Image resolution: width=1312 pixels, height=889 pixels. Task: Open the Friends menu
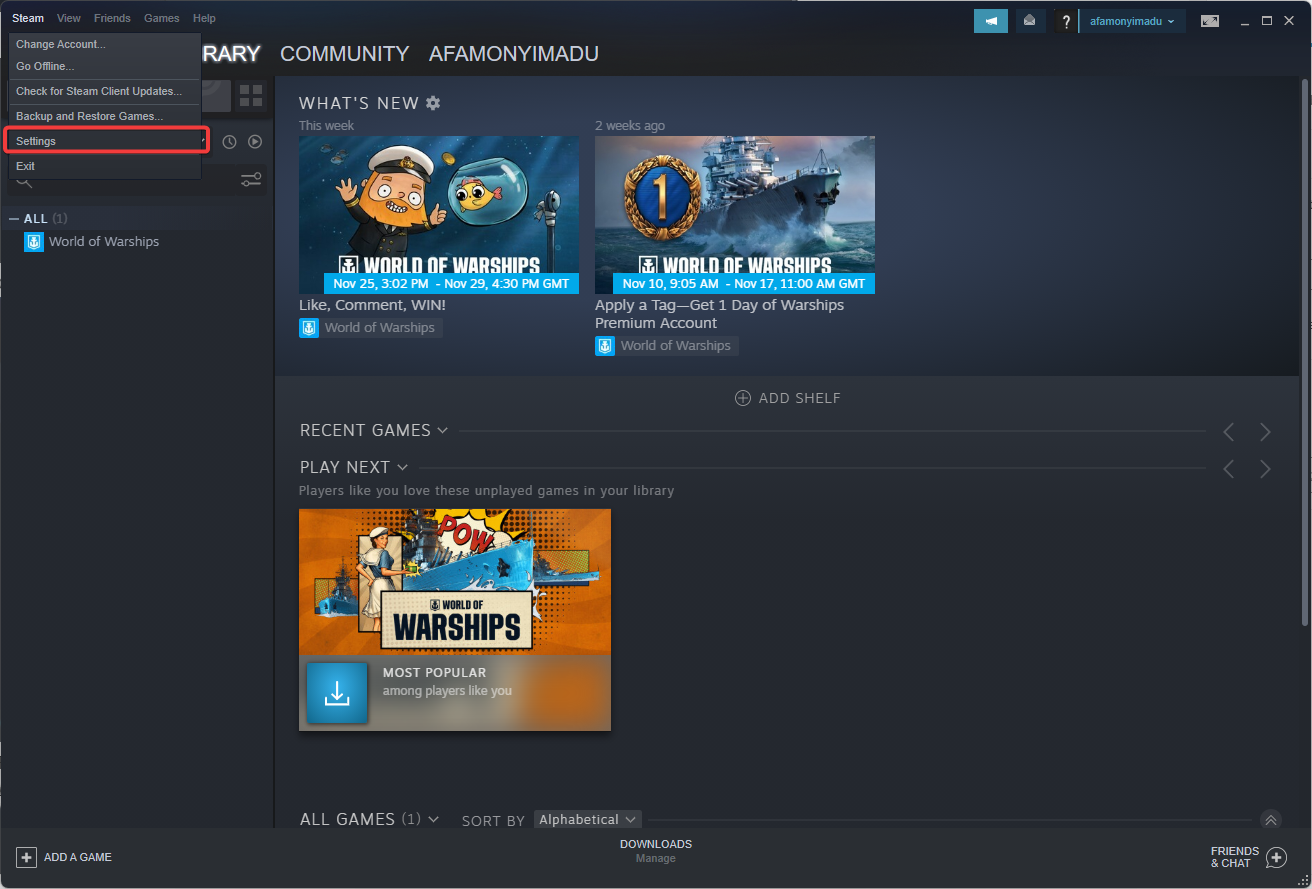[112, 18]
